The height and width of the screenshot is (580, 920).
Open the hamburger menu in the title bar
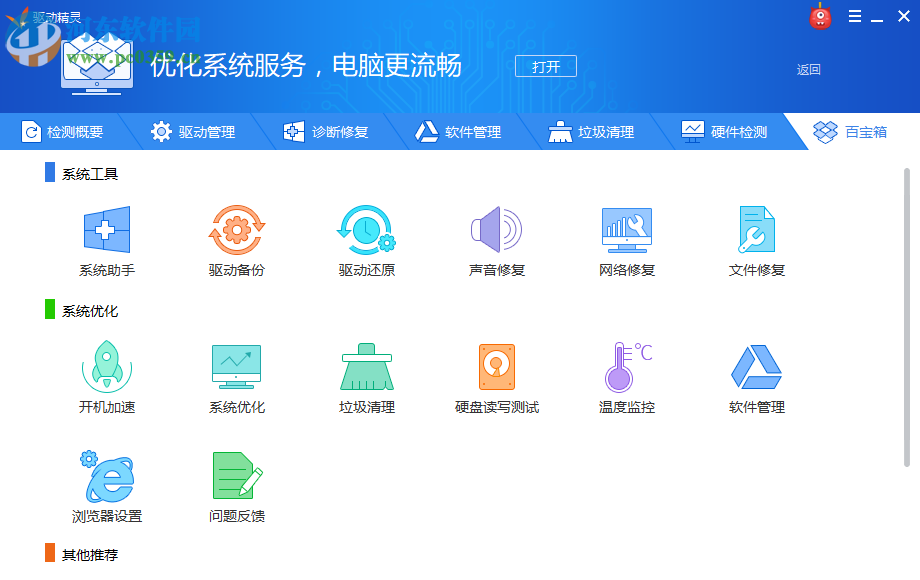pos(855,16)
